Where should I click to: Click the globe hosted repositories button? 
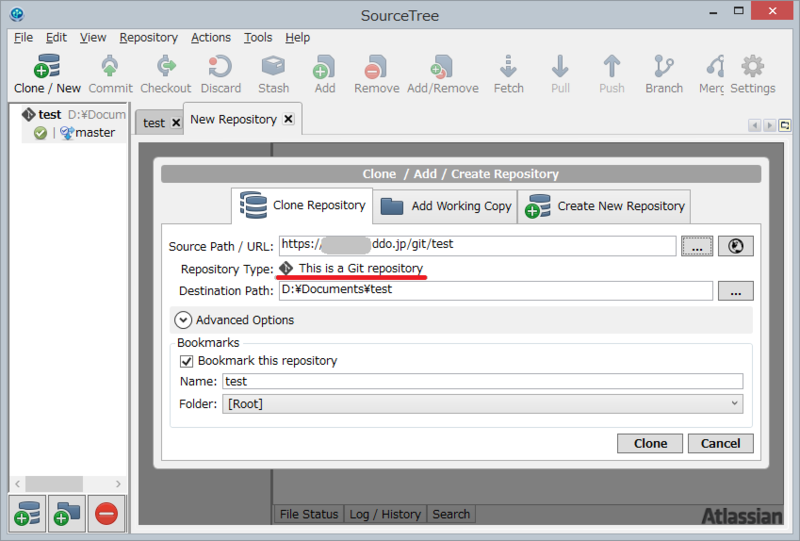pos(736,246)
